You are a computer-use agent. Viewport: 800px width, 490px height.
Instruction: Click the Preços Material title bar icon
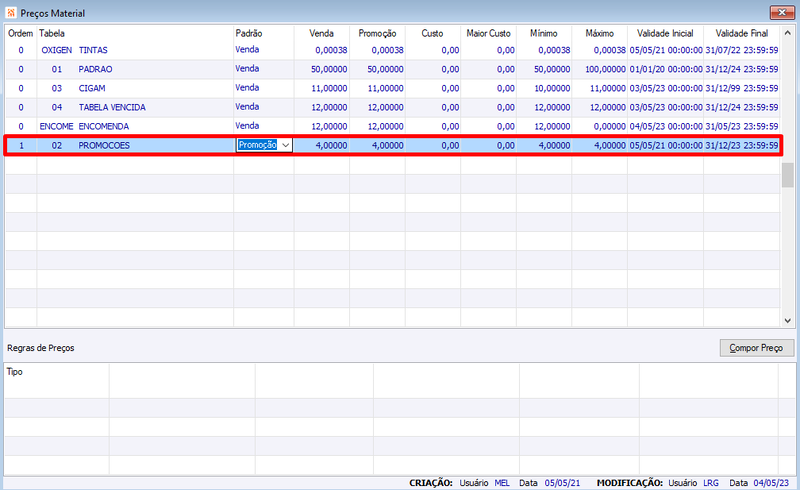[x=11, y=13]
